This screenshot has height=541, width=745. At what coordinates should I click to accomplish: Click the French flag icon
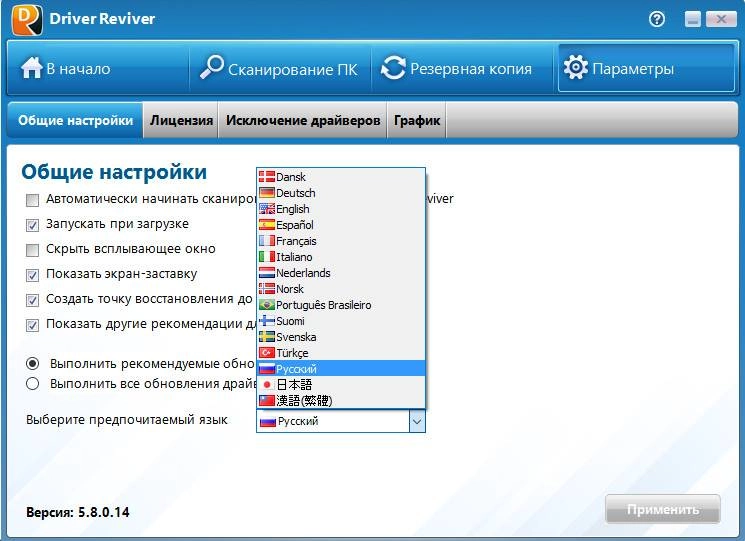click(267, 241)
